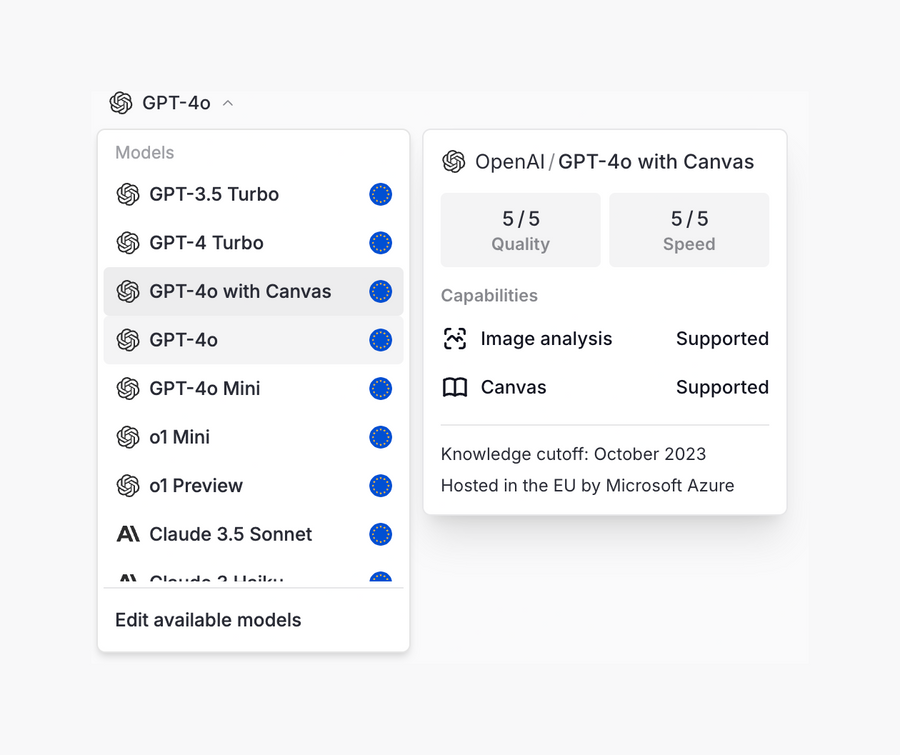The image size is (900, 755).
Task: Click the EU flag badge next to GPT-4 Turbo
Action: pos(380,243)
